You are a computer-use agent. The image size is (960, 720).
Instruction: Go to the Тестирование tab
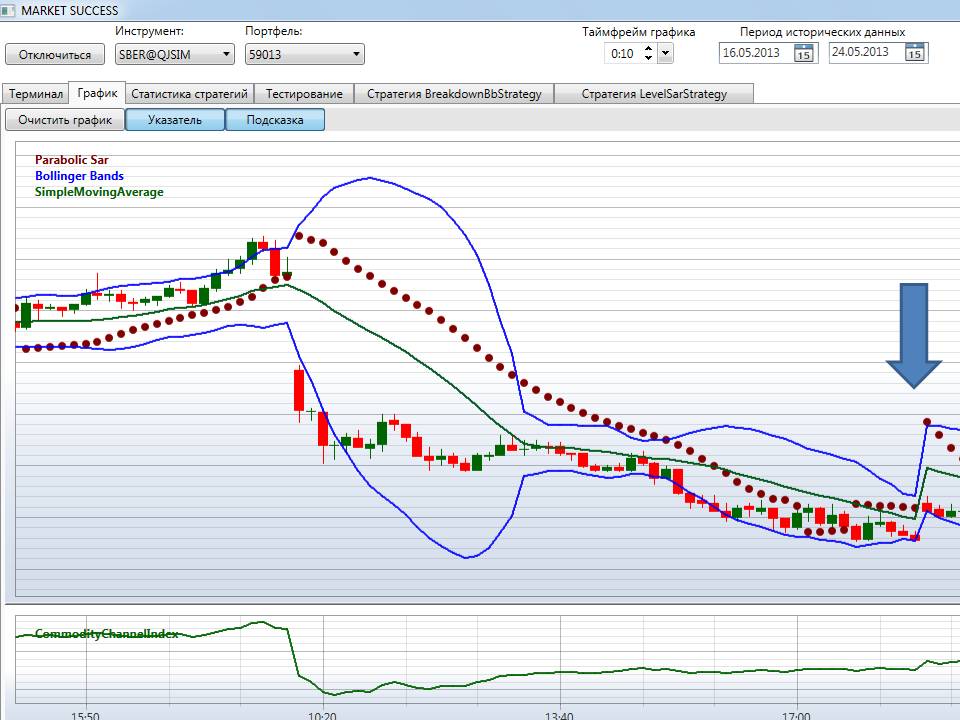click(x=304, y=94)
